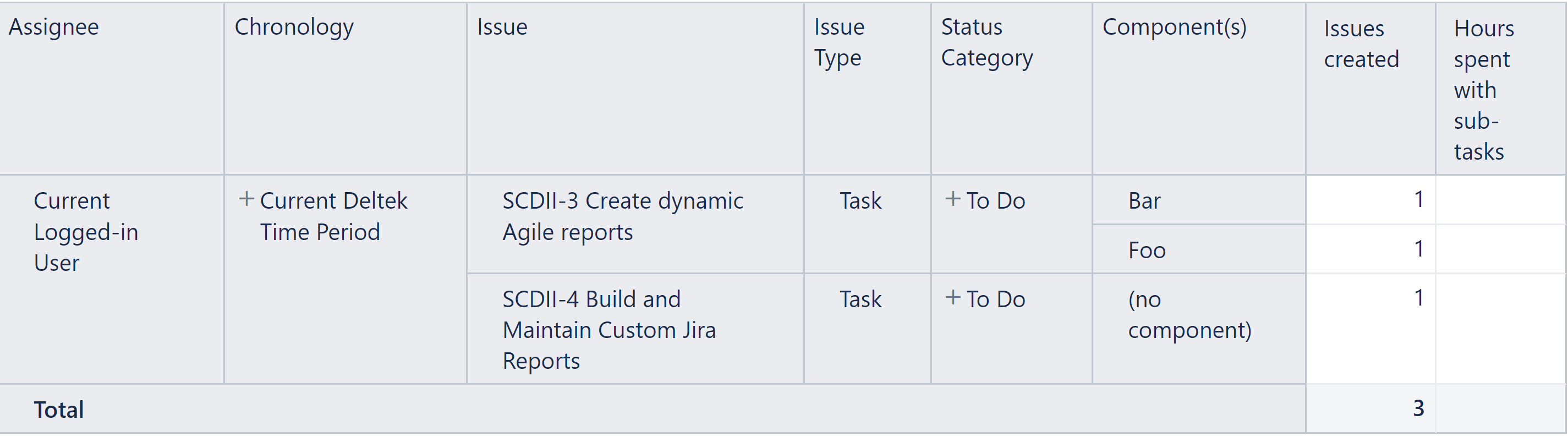Open SCDII-3 Create dynamic Agile reports
This screenshot has width=1568, height=436.
(623, 216)
